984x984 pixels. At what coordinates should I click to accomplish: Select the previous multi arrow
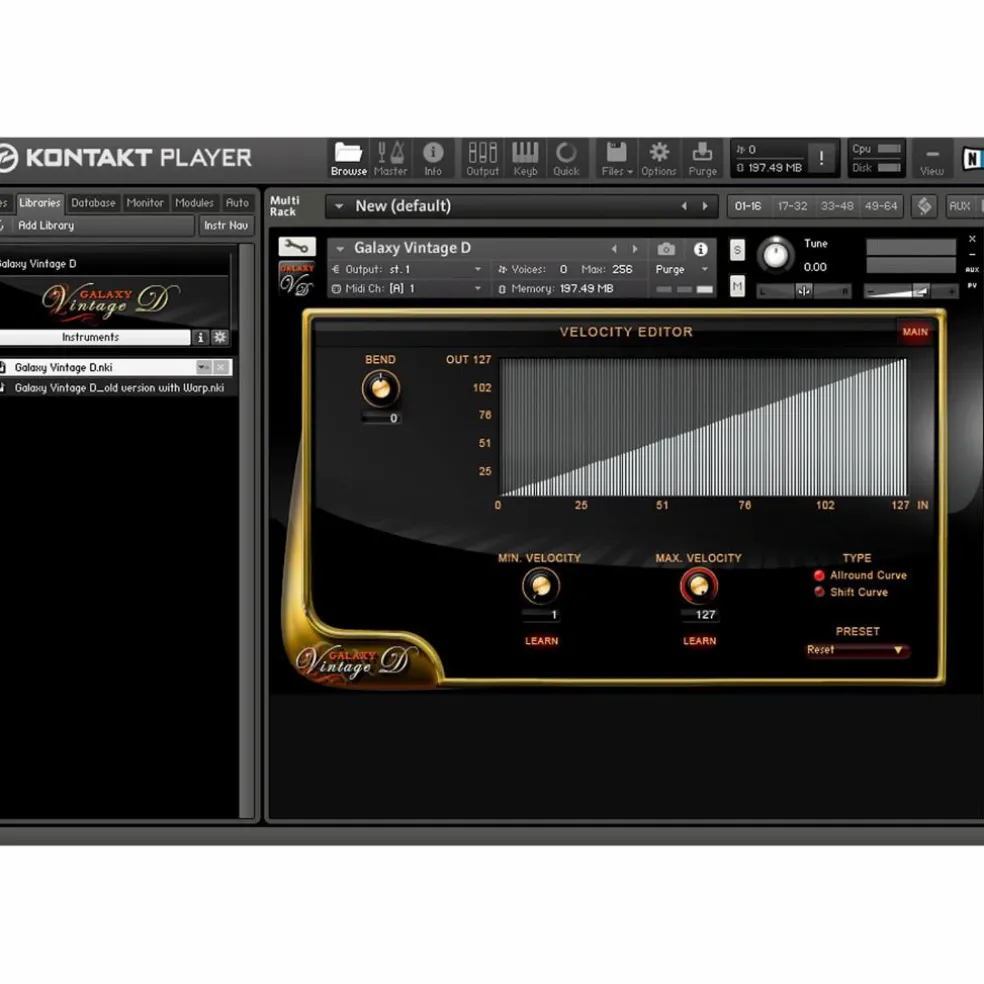684,206
